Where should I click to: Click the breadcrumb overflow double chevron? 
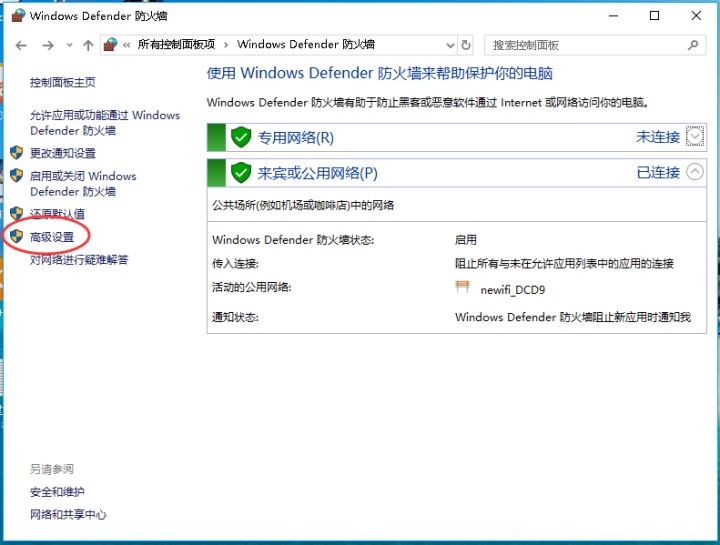click(127, 45)
